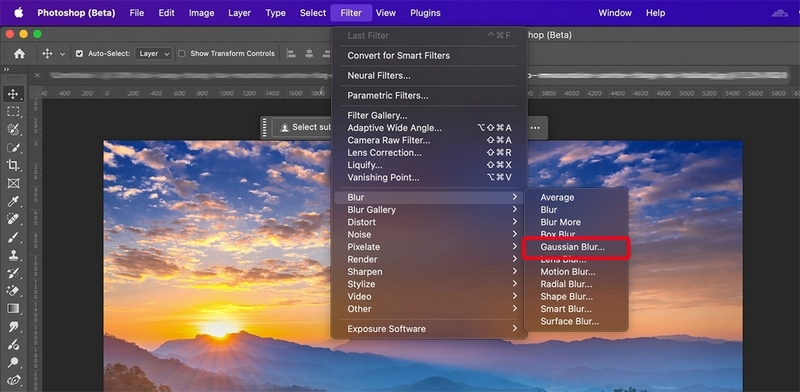Click the Move tool preset icon in options bar

[x=47, y=53]
